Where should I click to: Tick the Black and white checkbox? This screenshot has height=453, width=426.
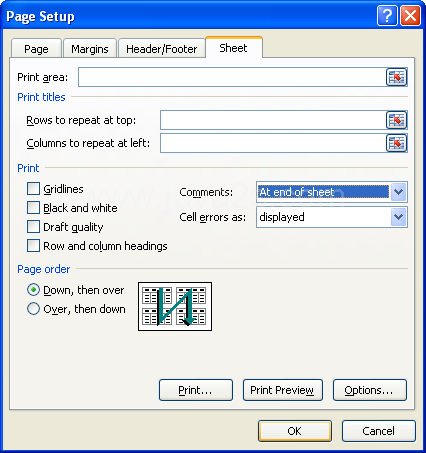coord(33,208)
